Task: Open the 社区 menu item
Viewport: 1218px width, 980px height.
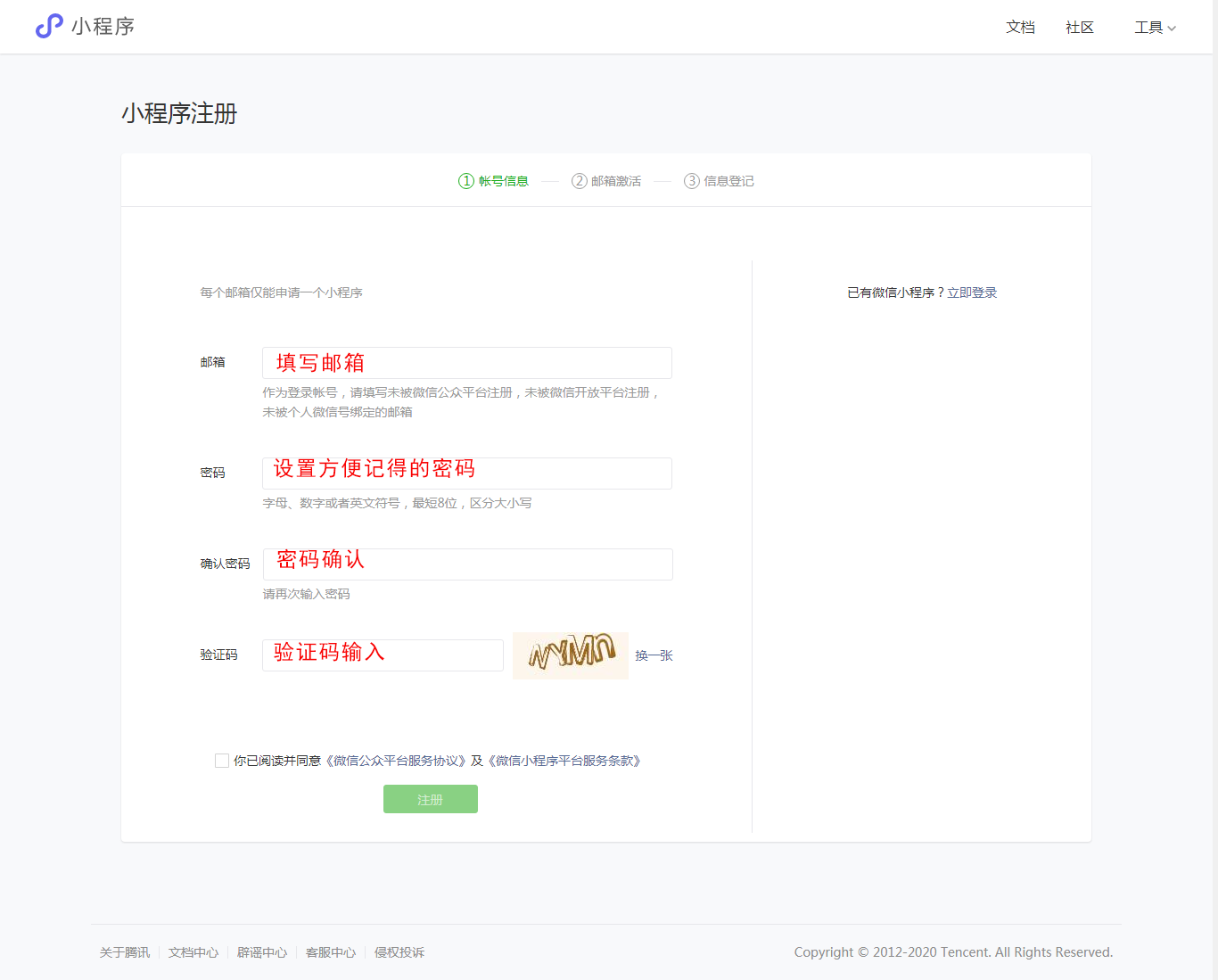Action: [1079, 28]
